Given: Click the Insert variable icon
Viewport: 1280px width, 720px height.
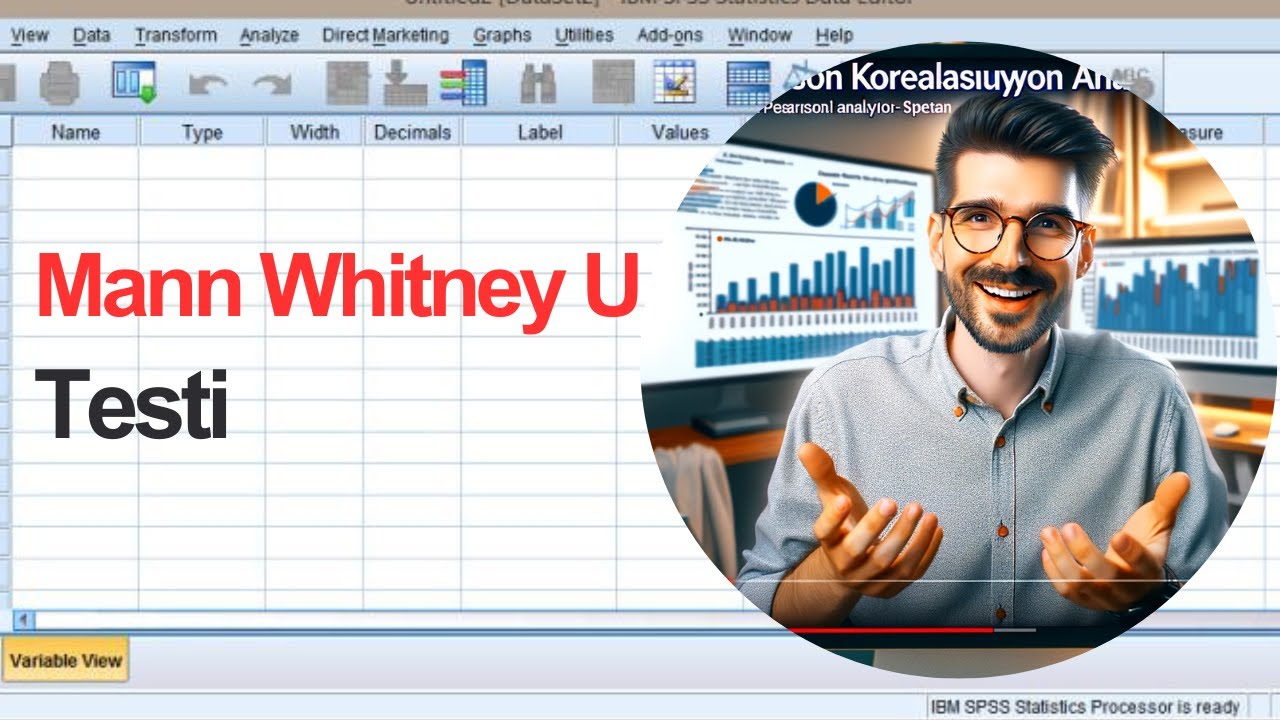Looking at the screenshot, I should pyautogui.click(x=675, y=83).
